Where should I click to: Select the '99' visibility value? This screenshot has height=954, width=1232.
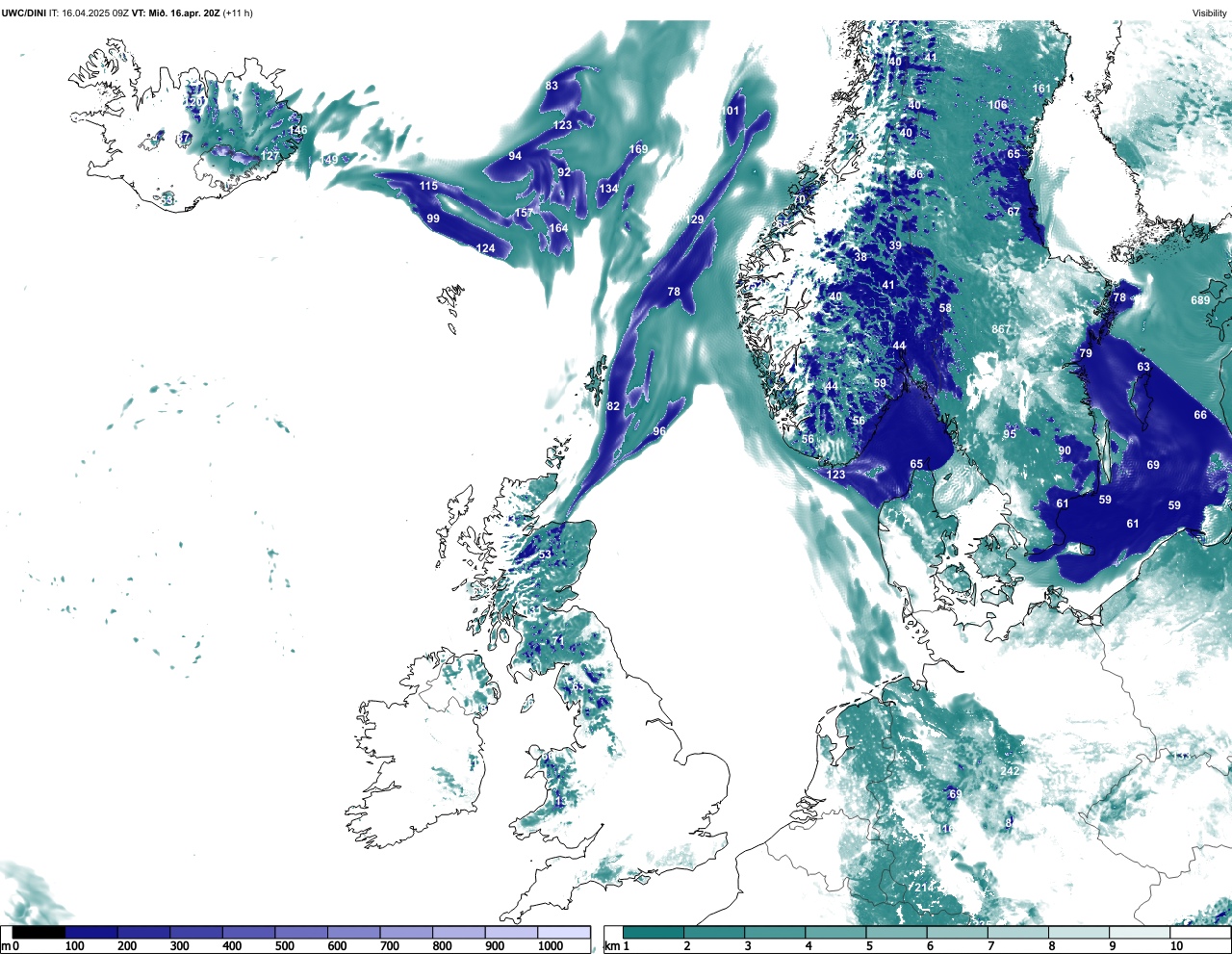(x=433, y=219)
